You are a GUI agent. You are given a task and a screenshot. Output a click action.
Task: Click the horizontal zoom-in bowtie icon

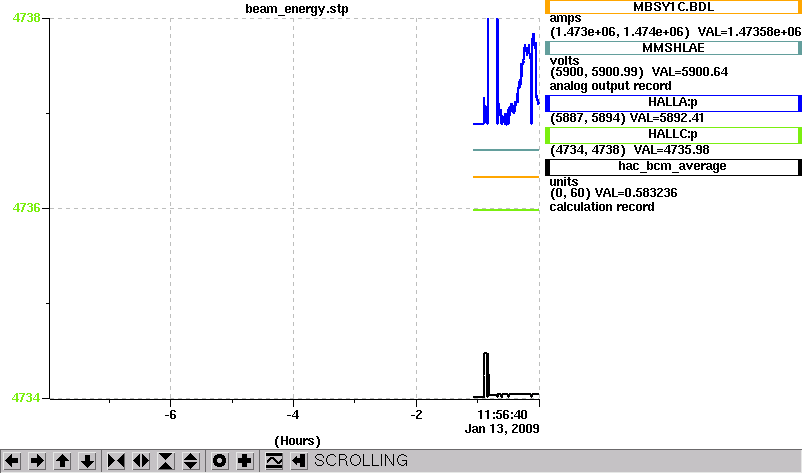point(116,461)
